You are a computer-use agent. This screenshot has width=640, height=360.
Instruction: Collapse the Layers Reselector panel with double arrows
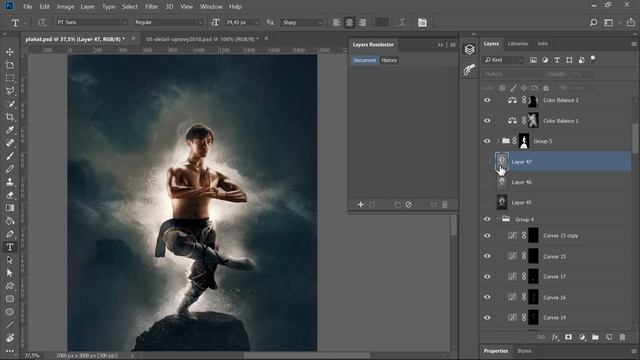coord(440,45)
